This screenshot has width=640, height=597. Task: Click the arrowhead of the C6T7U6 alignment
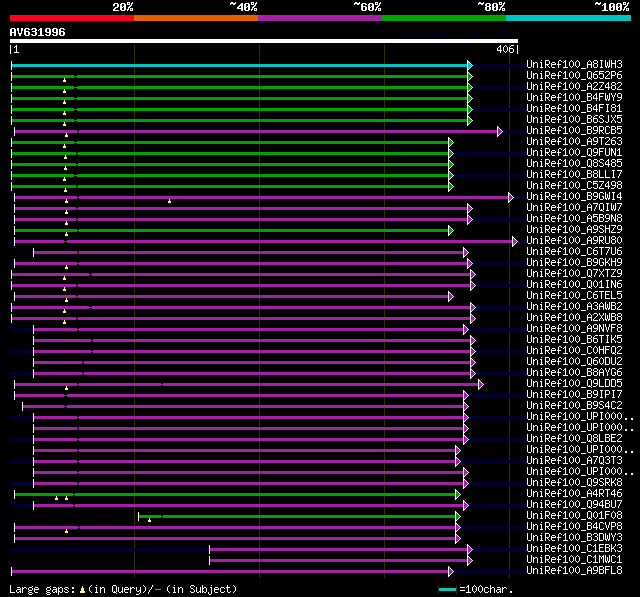pyautogui.click(x=466, y=253)
